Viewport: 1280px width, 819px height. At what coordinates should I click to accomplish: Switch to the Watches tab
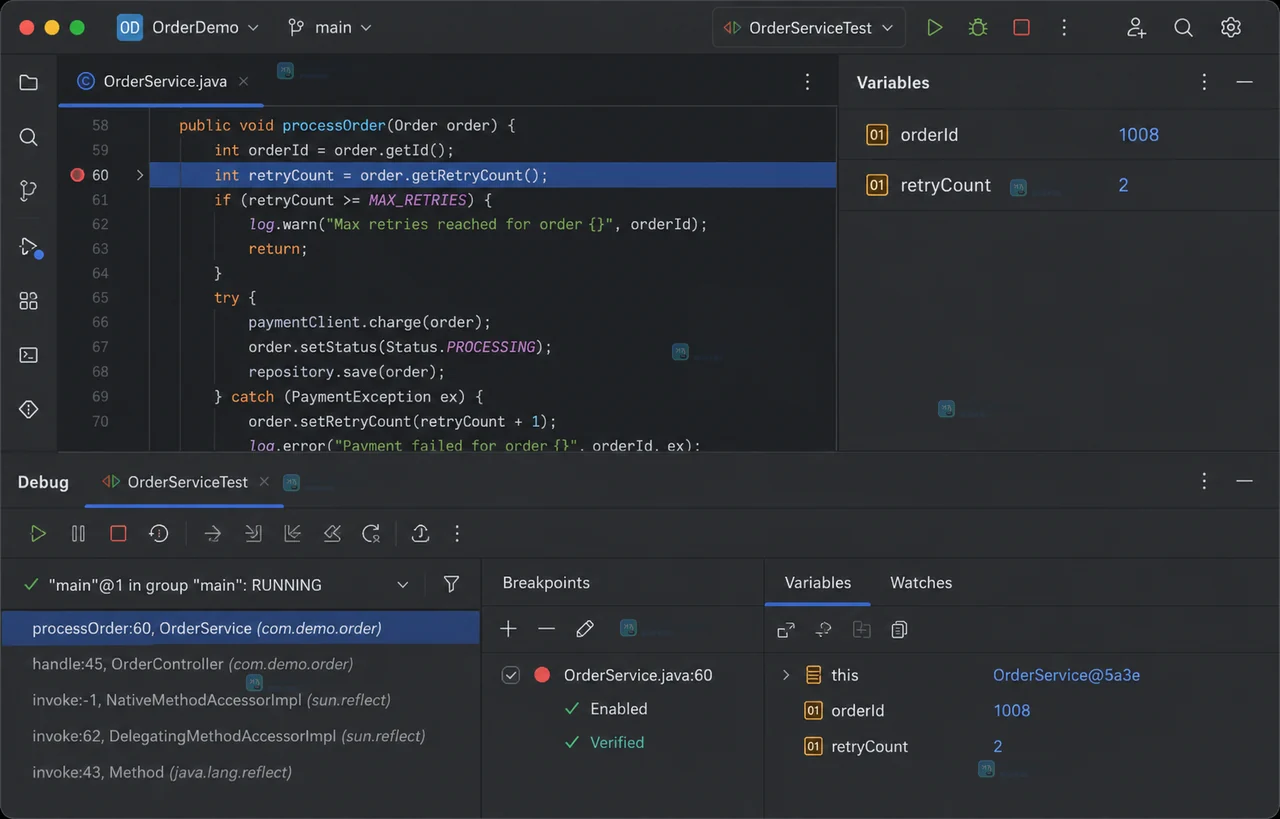pos(921,583)
